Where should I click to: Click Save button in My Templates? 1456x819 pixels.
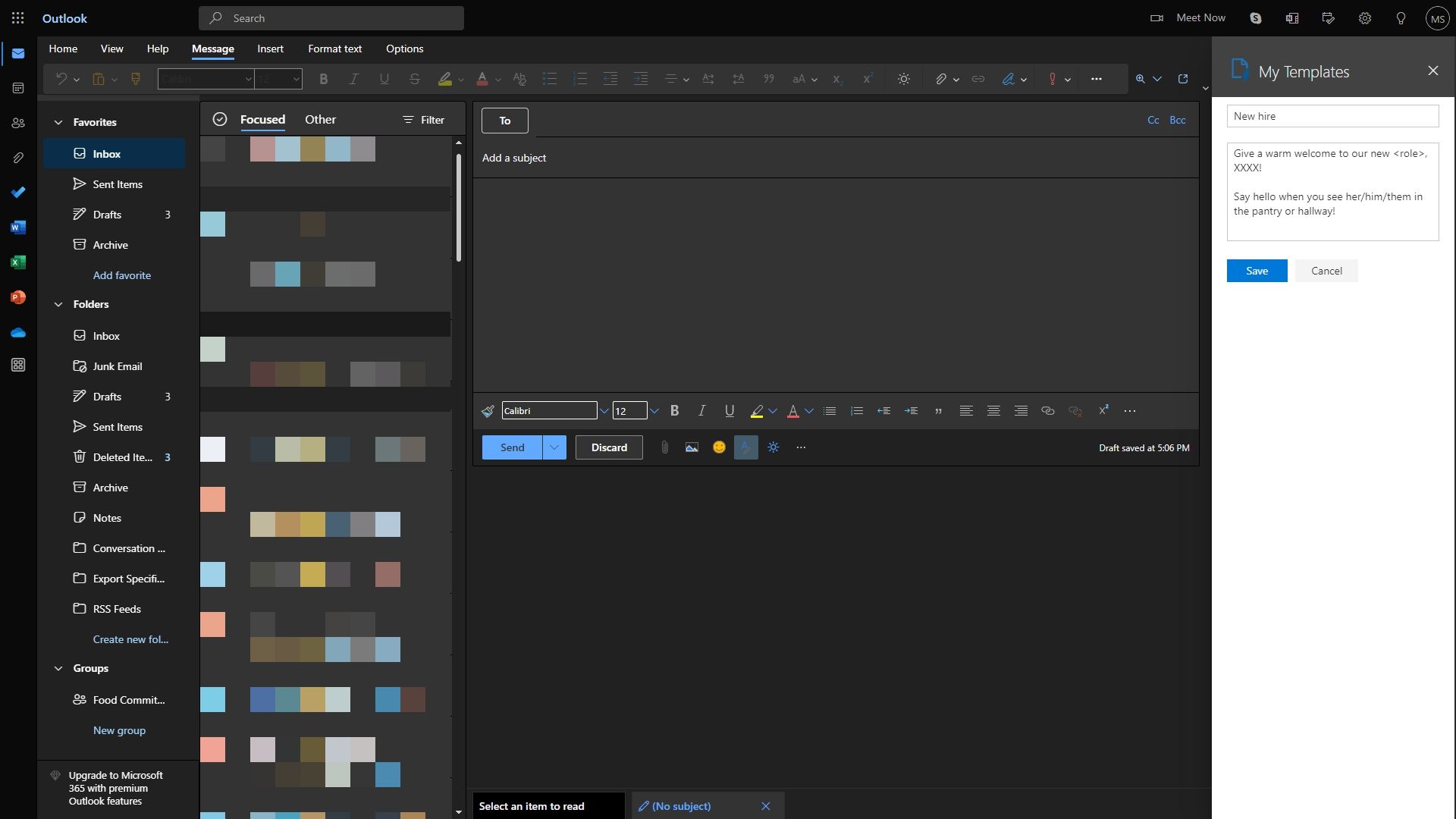click(x=1257, y=270)
